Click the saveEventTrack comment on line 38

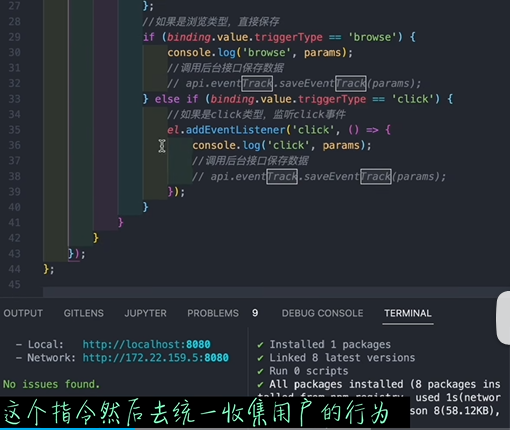319,176
